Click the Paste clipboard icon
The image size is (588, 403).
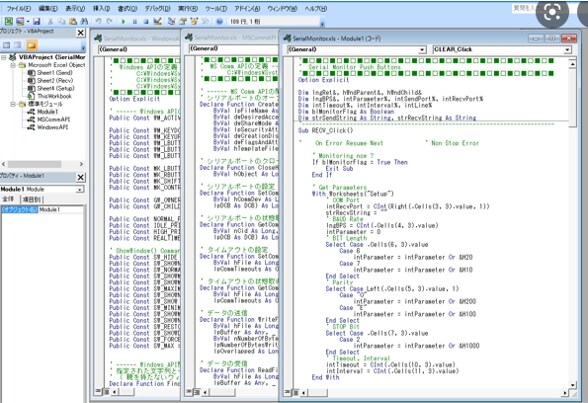pos(73,21)
